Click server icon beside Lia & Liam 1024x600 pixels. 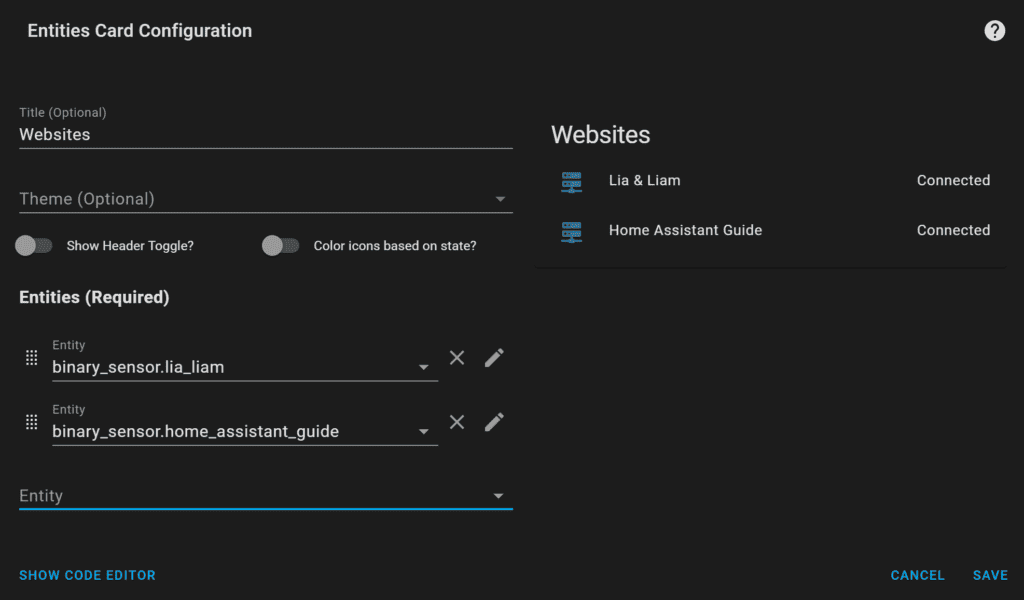571,182
